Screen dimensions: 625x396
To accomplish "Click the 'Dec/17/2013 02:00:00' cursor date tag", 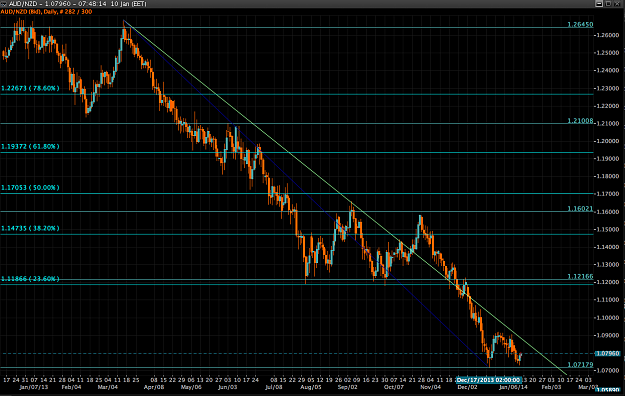I will pyautogui.click(x=488, y=380).
